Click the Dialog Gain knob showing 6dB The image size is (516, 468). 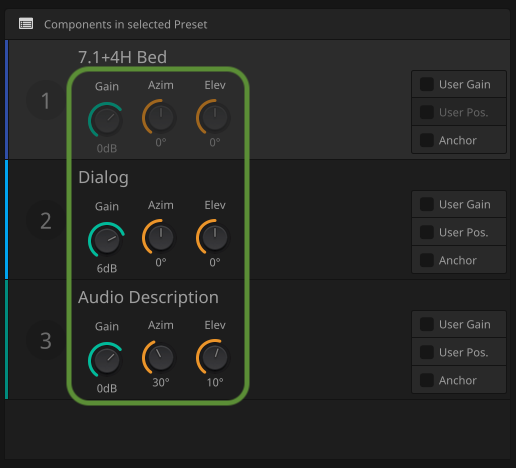click(107, 240)
